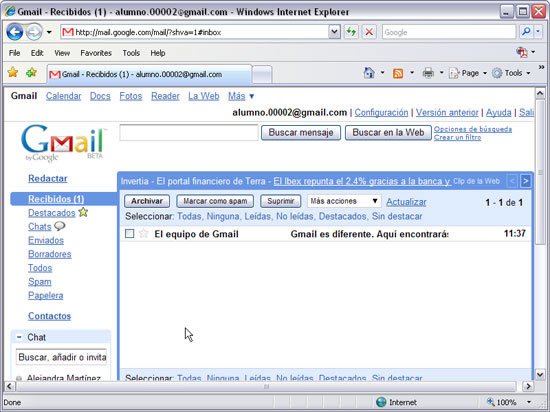Open the Tools gear dropdown in command bar

pyautogui.click(x=511, y=73)
